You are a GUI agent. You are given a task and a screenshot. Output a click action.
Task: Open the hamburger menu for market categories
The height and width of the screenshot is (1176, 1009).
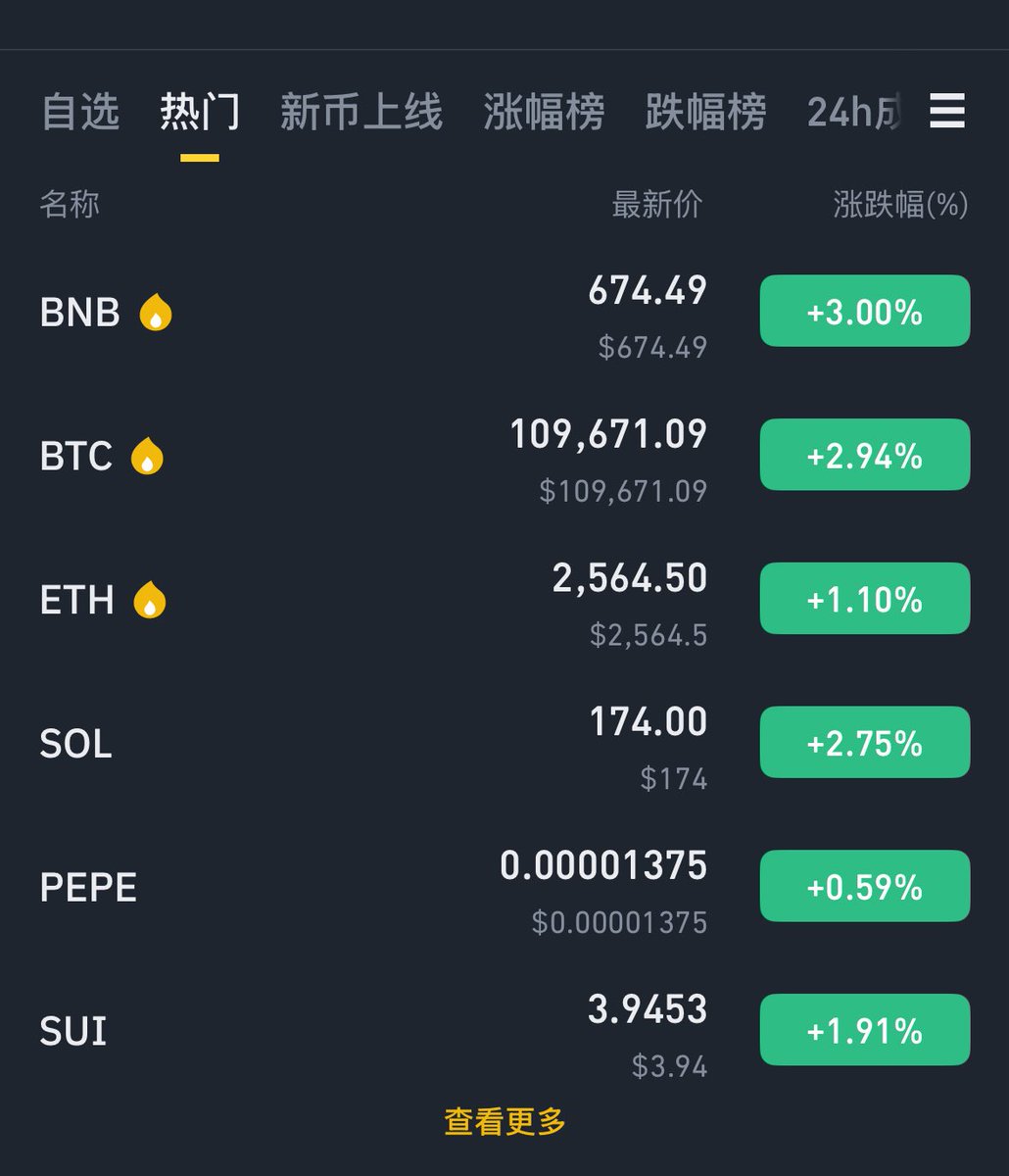click(x=947, y=111)
